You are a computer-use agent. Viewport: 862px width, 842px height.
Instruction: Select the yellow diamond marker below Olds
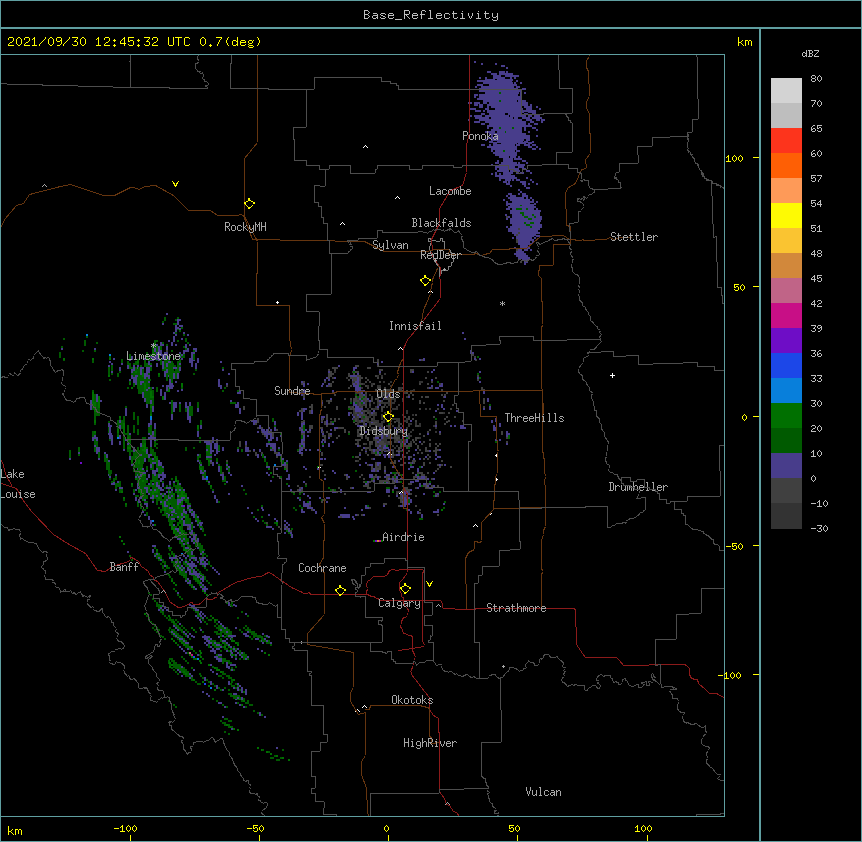388,417
